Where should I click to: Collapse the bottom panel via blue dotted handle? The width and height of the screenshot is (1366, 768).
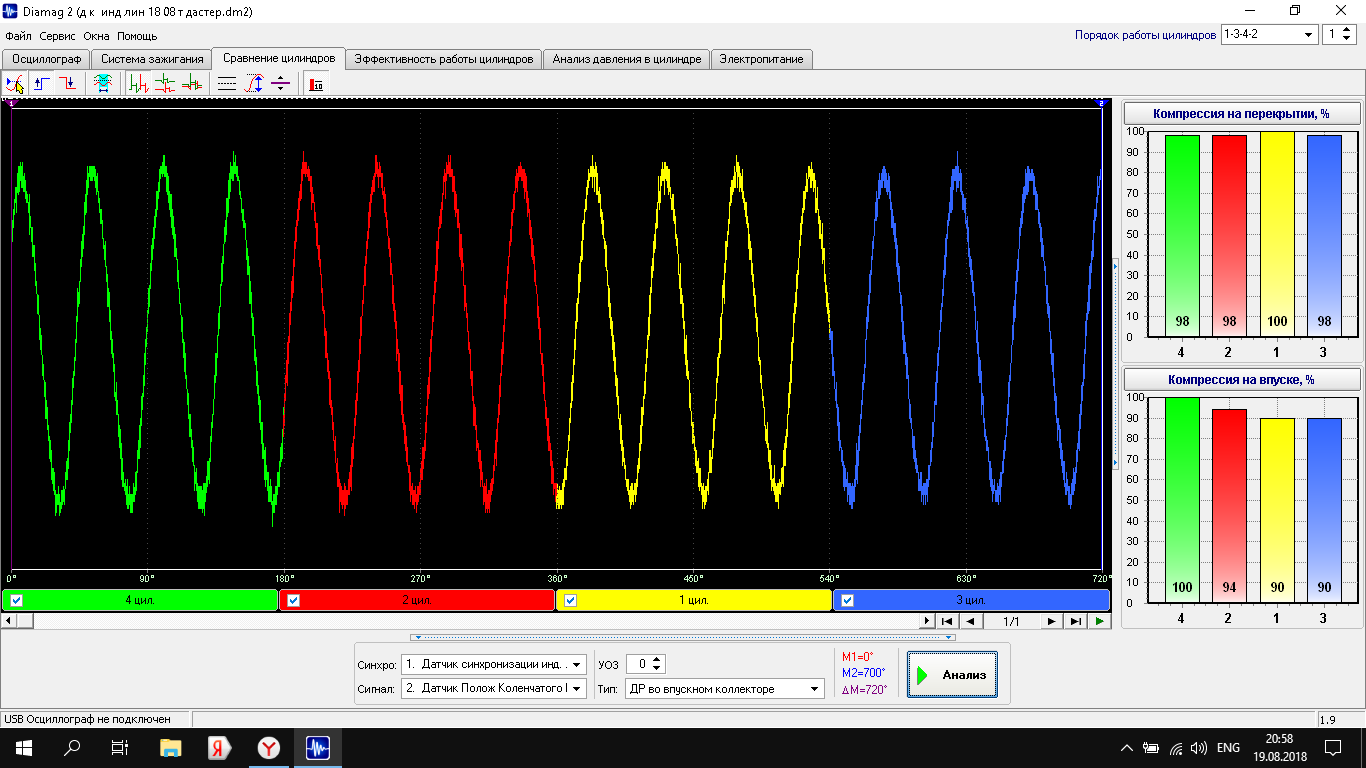pyautogui.click(x=683, y=637)
